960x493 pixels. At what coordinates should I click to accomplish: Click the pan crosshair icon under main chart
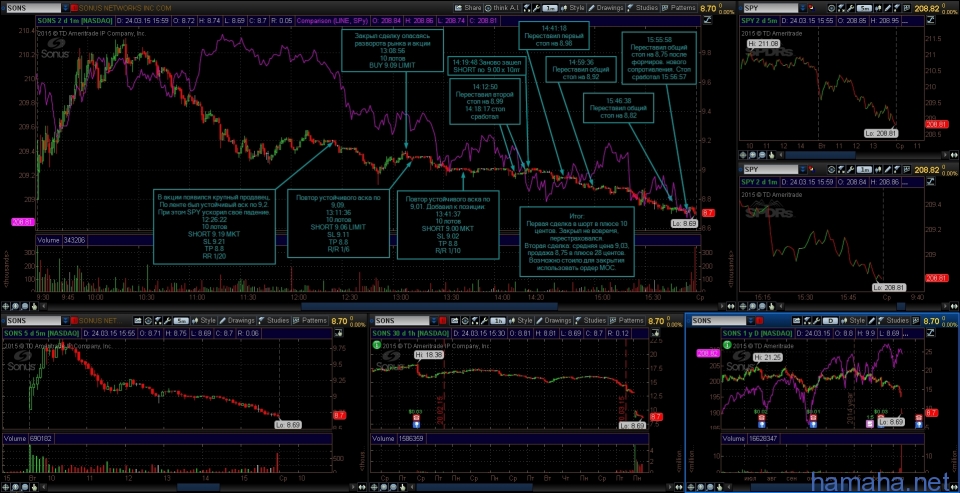click(x=6, y=306)
